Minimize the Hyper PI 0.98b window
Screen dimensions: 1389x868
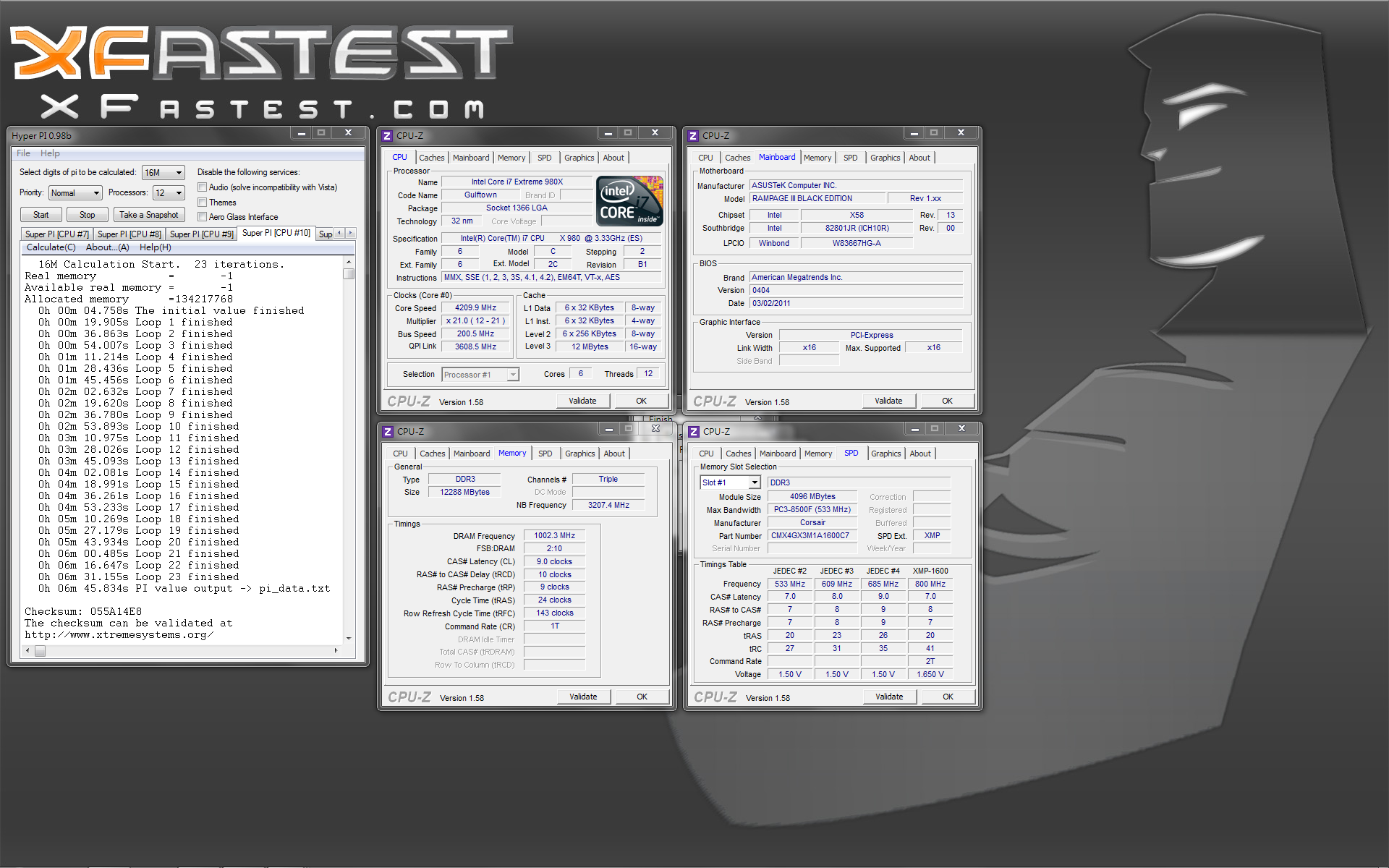[x=302, y=133]
